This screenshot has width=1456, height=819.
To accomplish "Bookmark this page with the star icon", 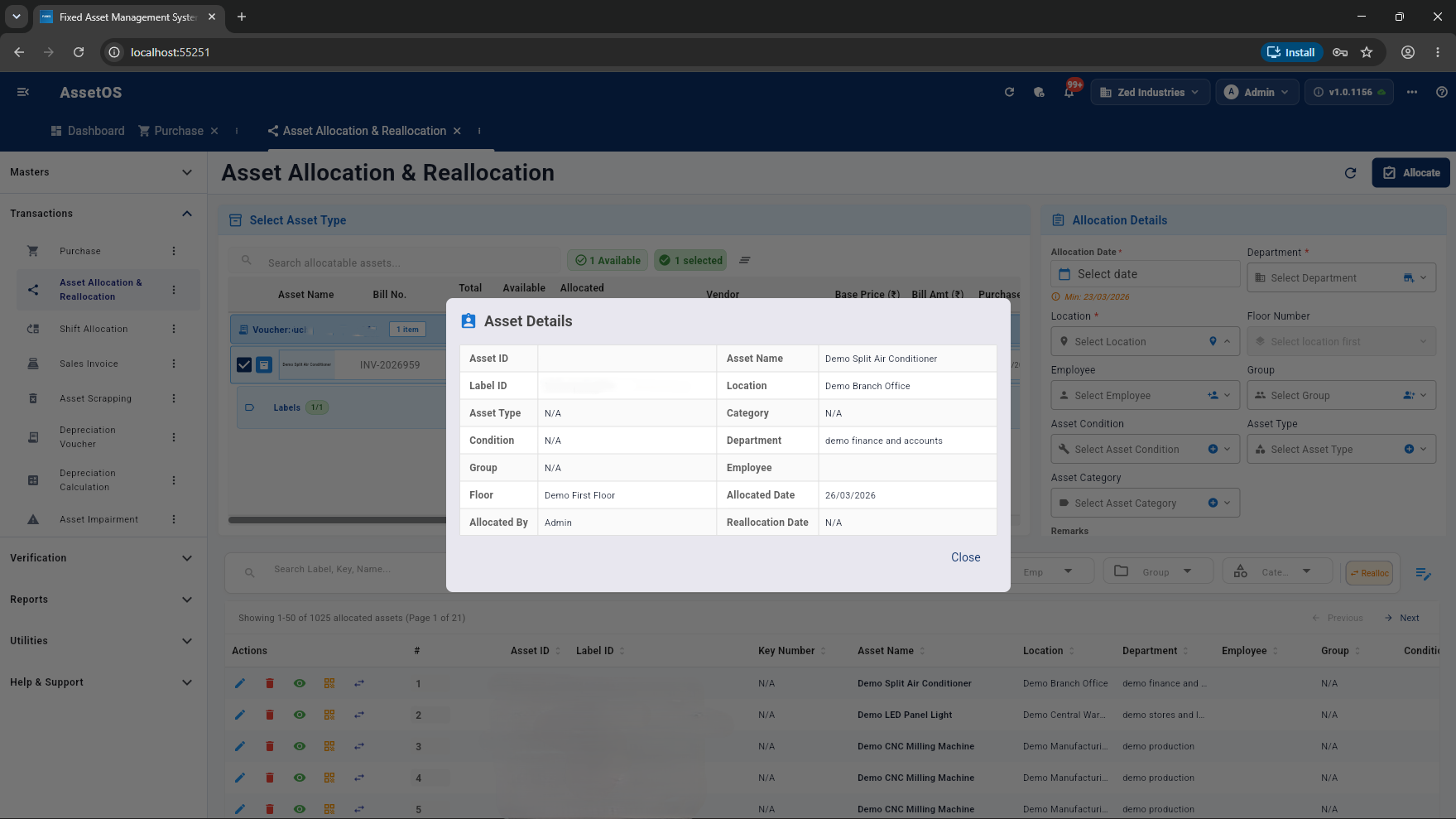I will [1367, 52].
